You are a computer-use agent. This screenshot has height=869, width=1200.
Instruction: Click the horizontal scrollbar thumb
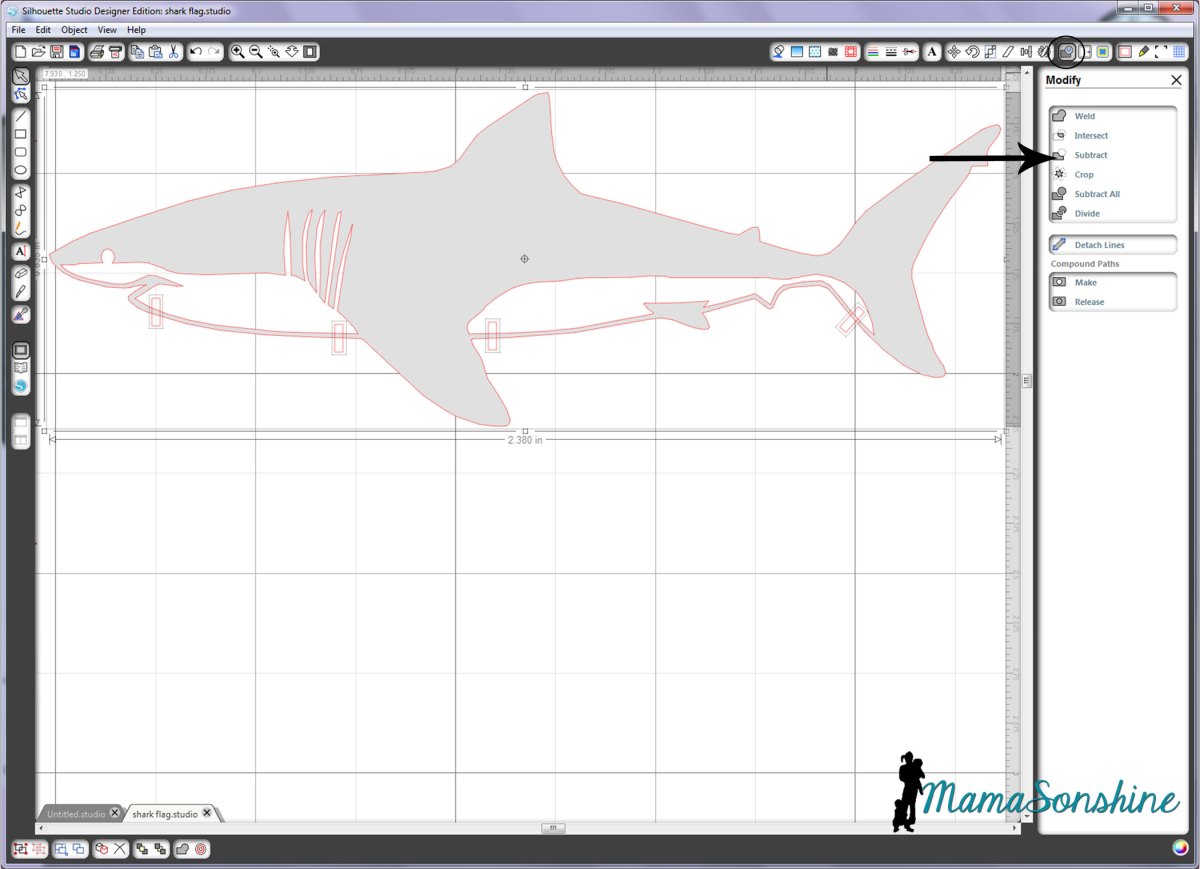coord(553,828)
